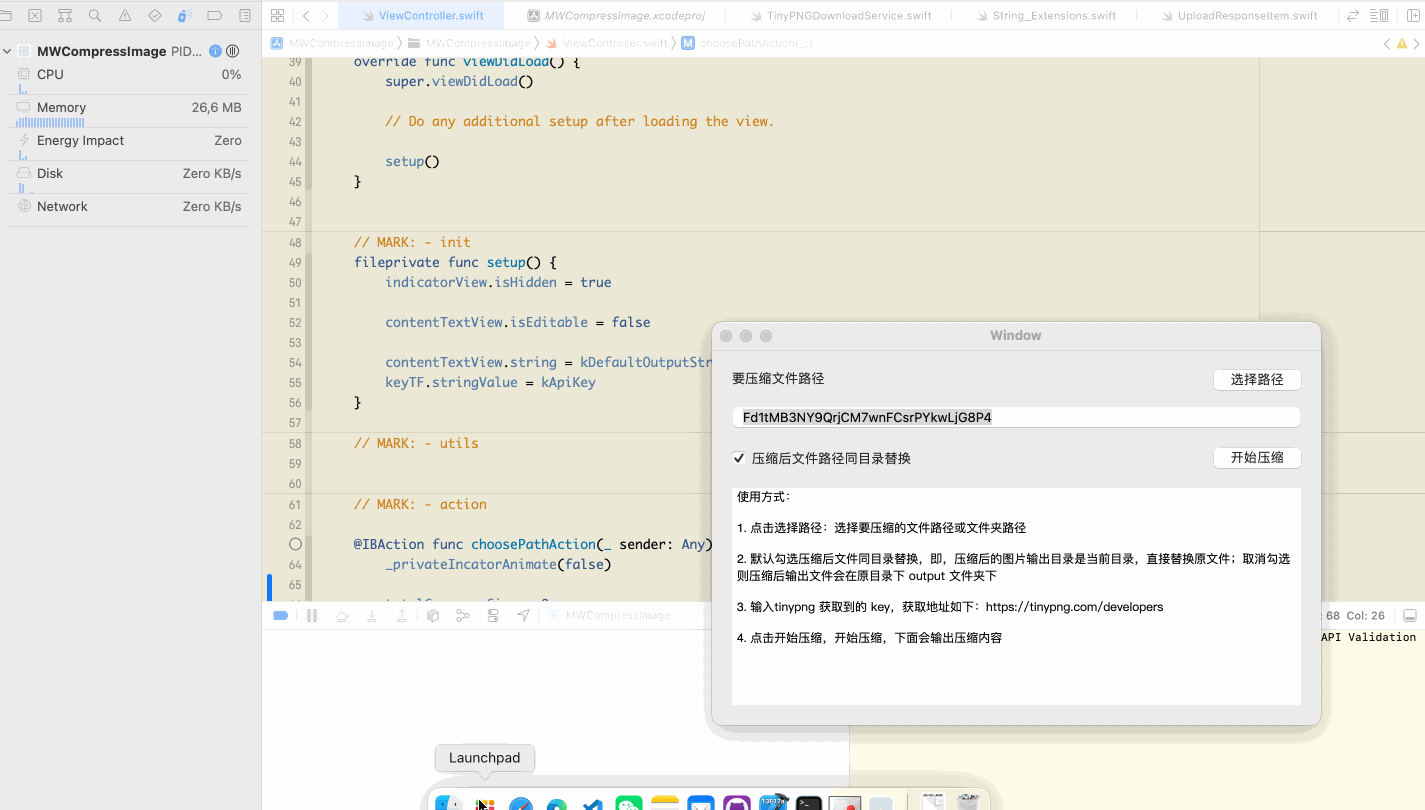The width and height of the screenshot is (1425, 810).
Task: Open Environment Overrides in debug bar
Action: tap(493, 616)
